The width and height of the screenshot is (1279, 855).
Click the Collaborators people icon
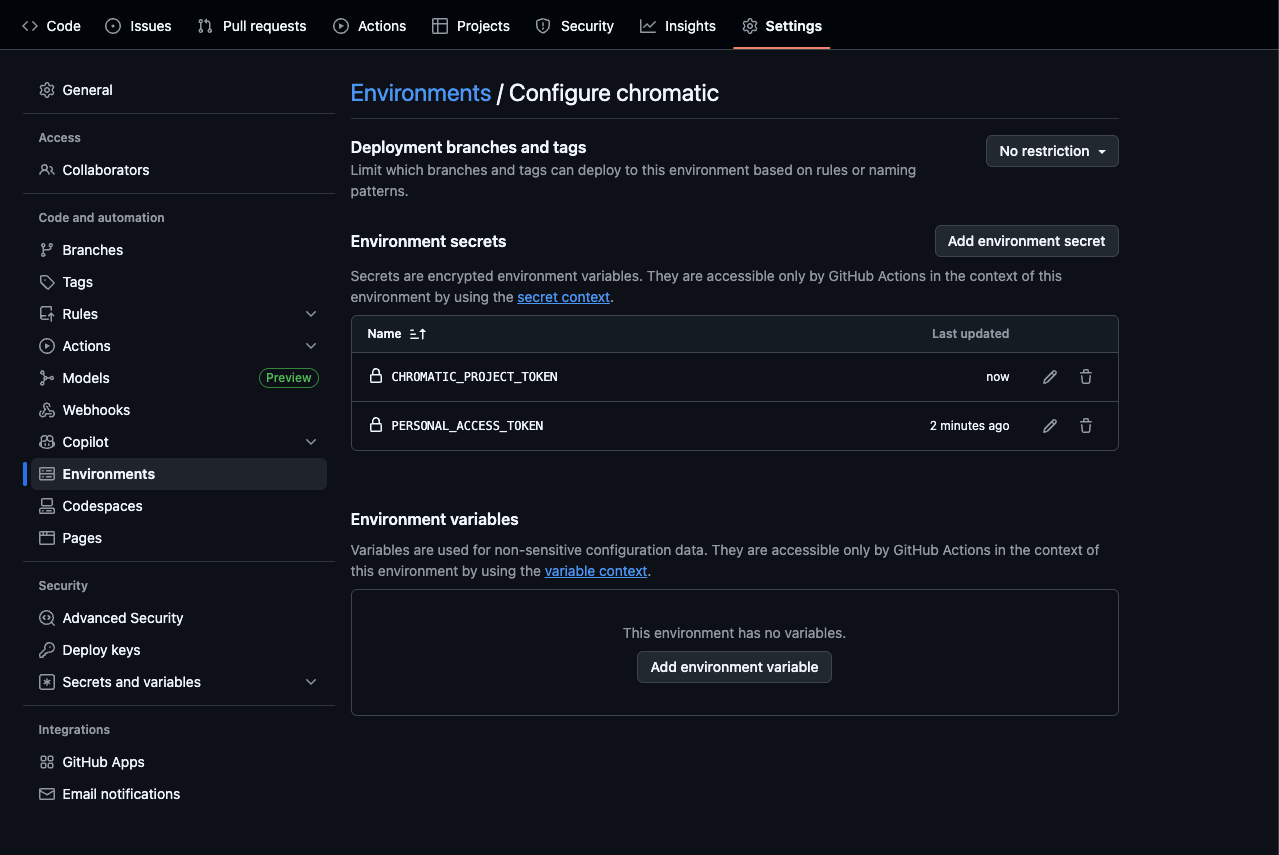point(47,170)
